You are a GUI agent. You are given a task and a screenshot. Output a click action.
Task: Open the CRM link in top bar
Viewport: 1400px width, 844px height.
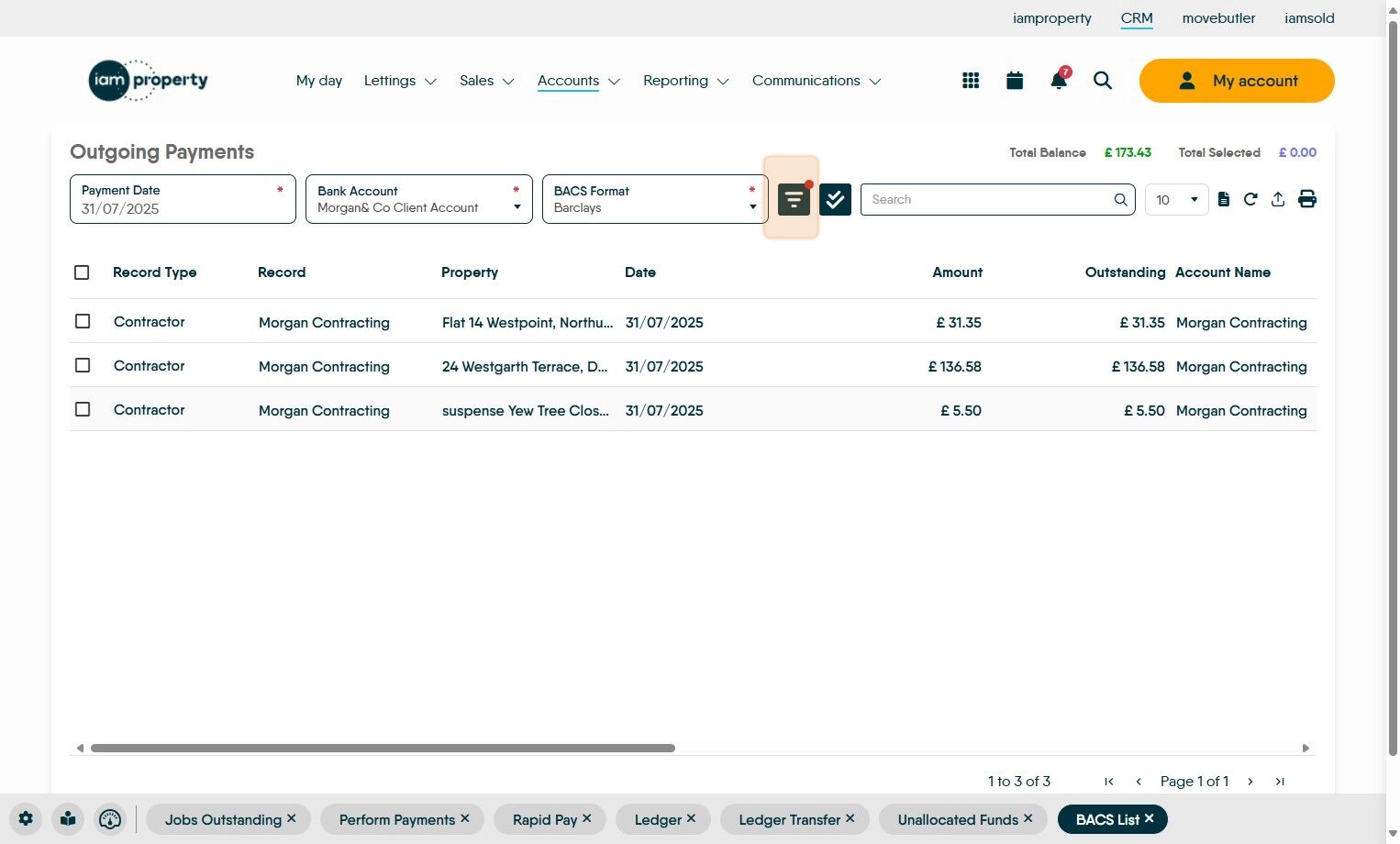tap(1137, 18)
